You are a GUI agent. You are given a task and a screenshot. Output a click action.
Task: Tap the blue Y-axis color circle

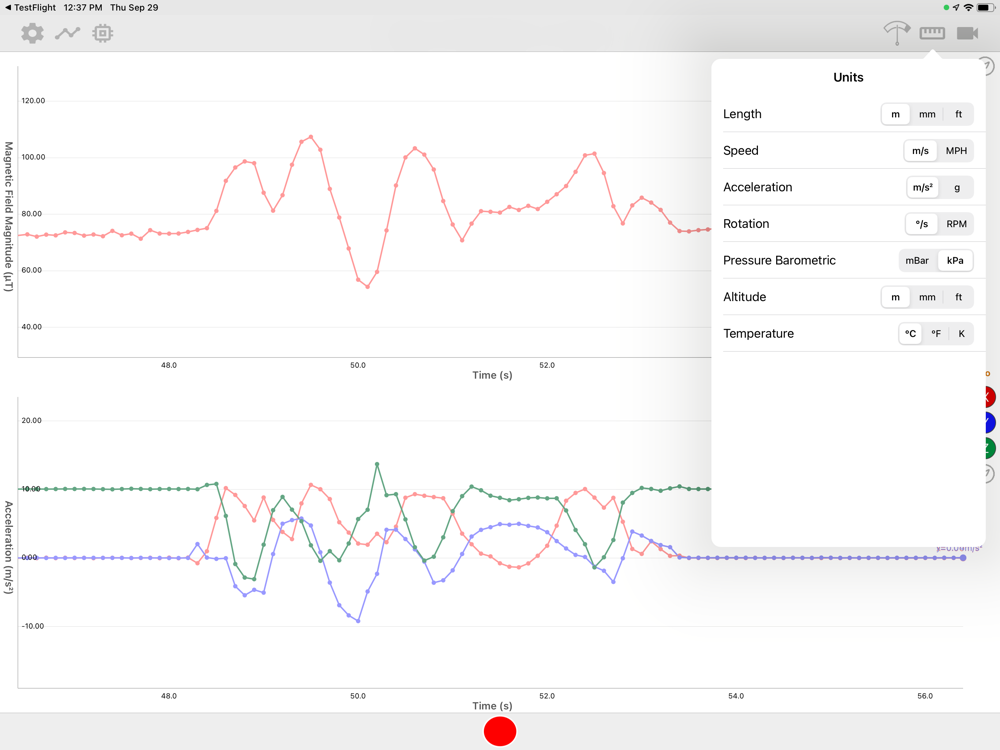pyautogui.click(x=989, y=422)
